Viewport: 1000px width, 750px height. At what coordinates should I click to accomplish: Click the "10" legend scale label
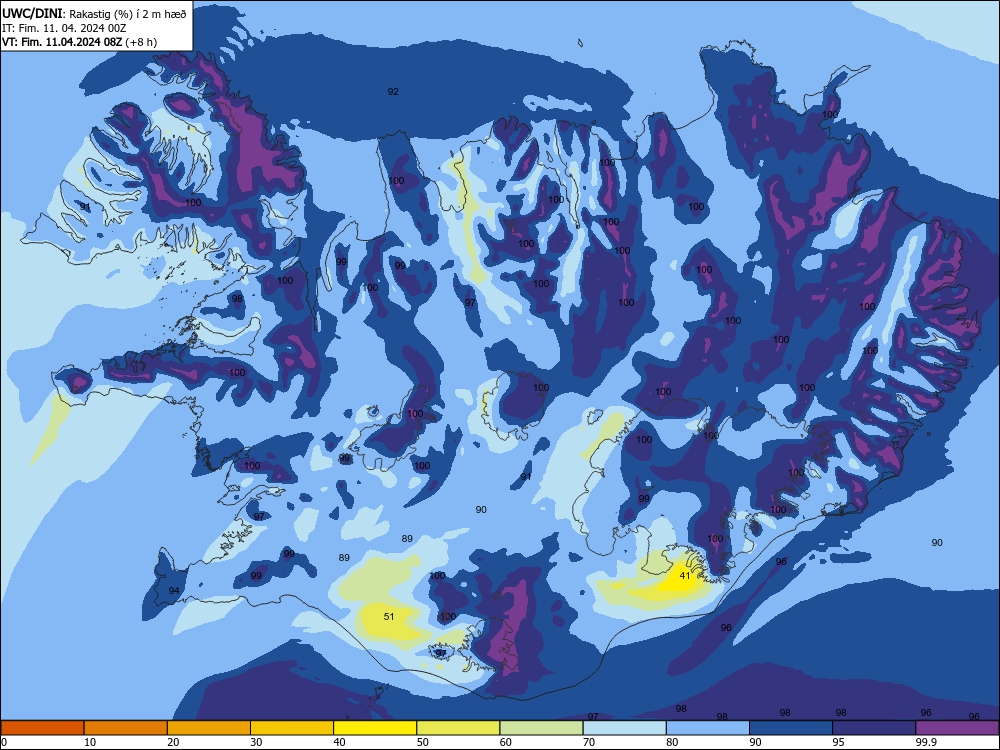(90, 742)
